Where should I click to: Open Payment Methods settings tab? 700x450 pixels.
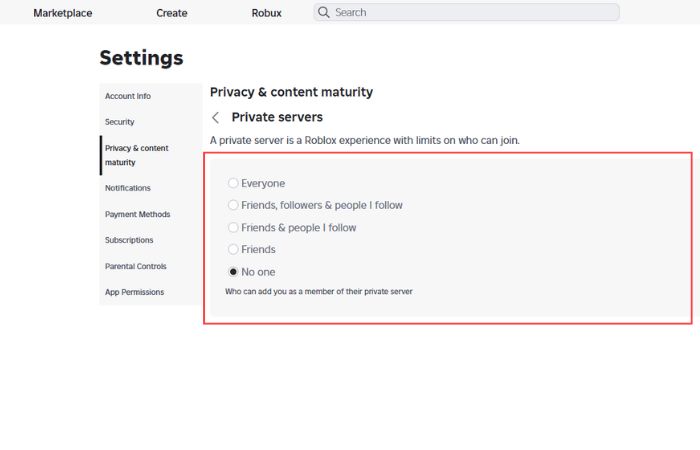point(150,214)
